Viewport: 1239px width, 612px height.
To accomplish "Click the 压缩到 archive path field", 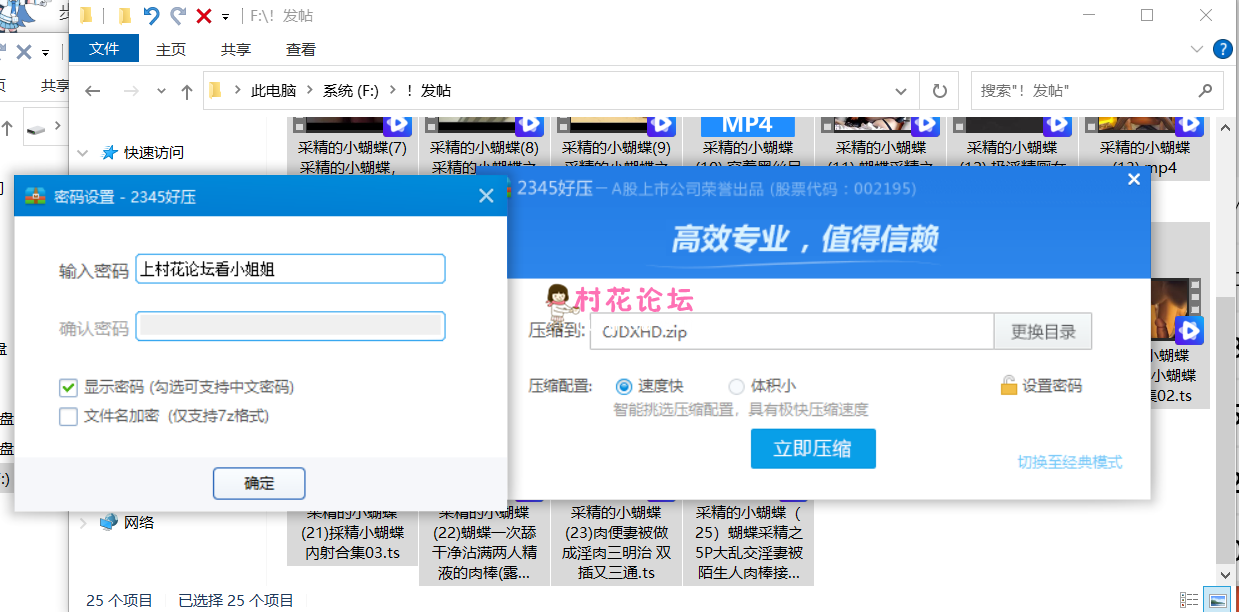I will (x=792, y=332).
